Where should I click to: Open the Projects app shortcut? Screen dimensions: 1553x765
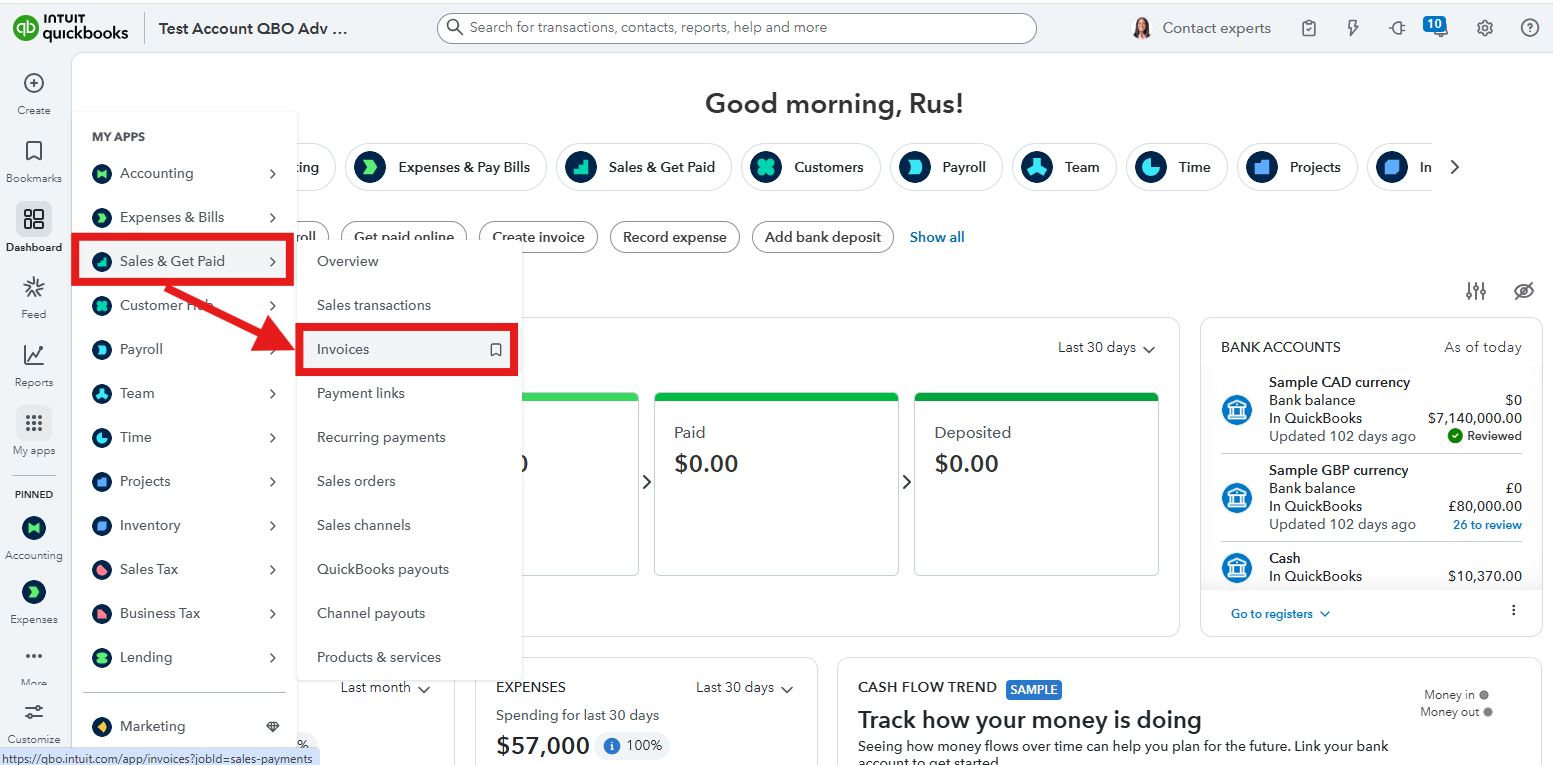[x=1296, y=168]
